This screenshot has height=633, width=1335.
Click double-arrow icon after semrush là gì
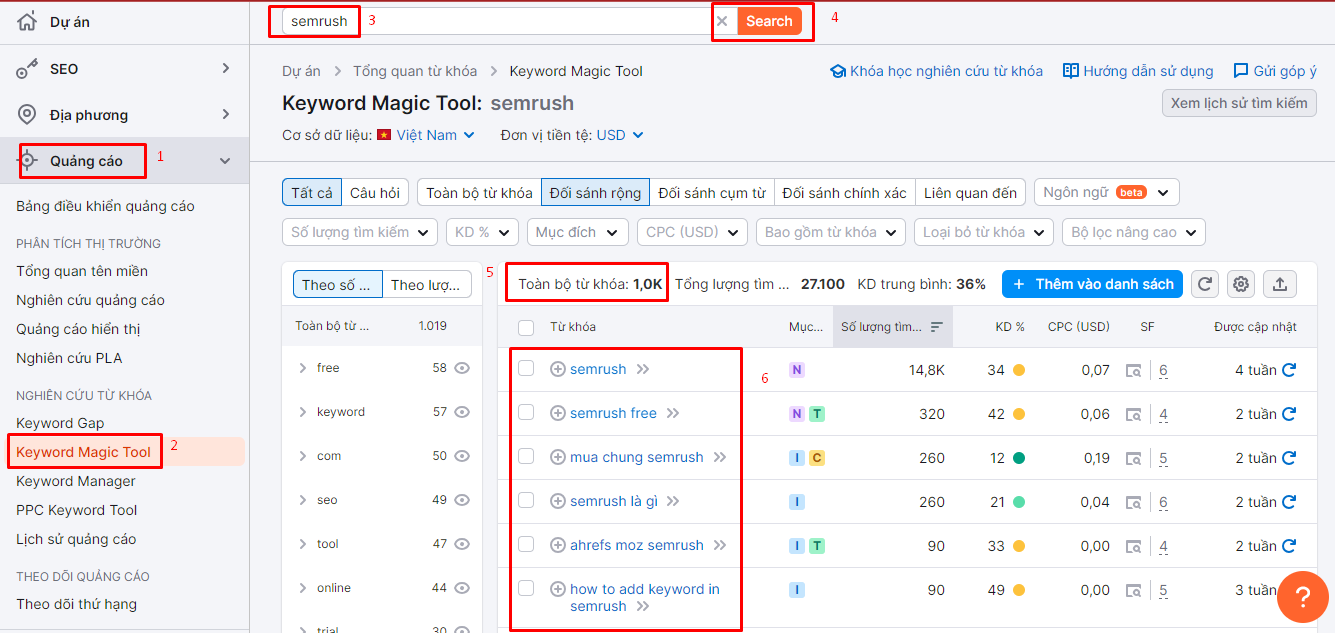click(x=673, y=501)
